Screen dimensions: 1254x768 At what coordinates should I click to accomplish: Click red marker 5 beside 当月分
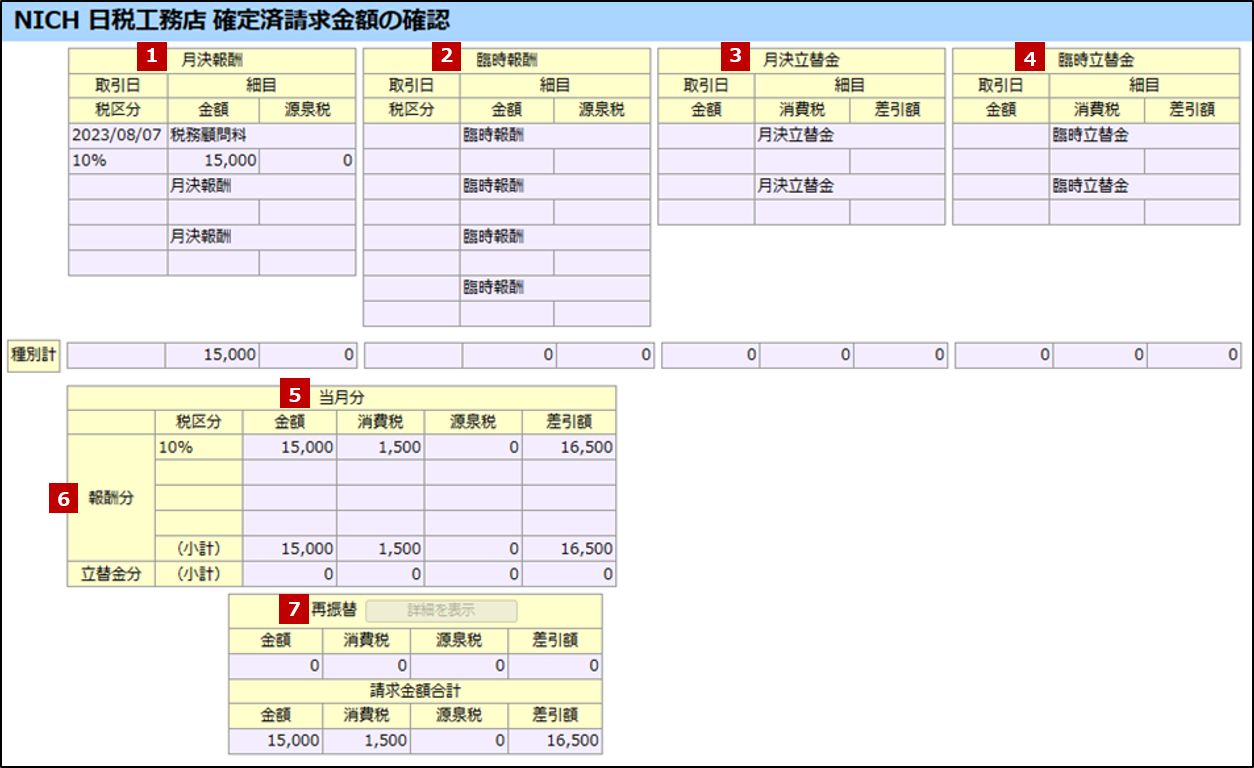click(295, 395)
